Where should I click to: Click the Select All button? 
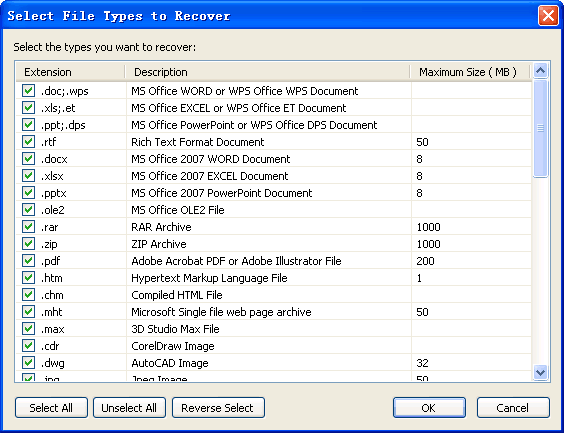[x=51, y=408]
